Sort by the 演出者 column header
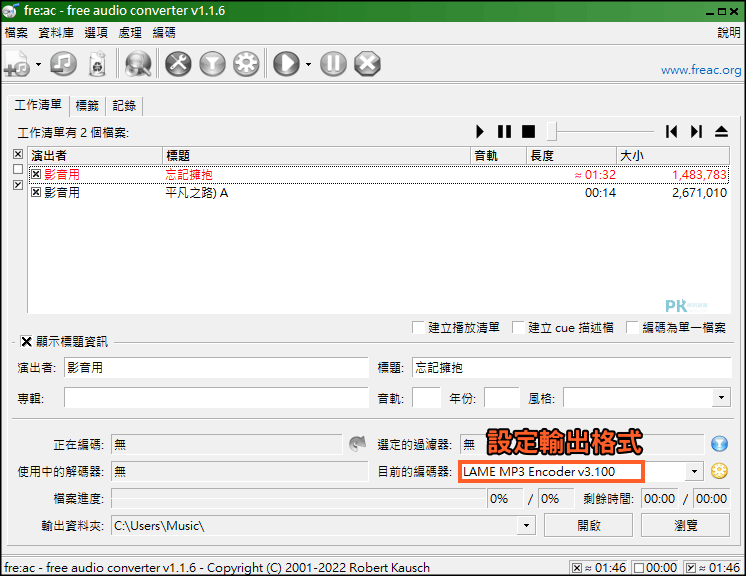This screenshot has height=576, width=746. click(95, 156)
